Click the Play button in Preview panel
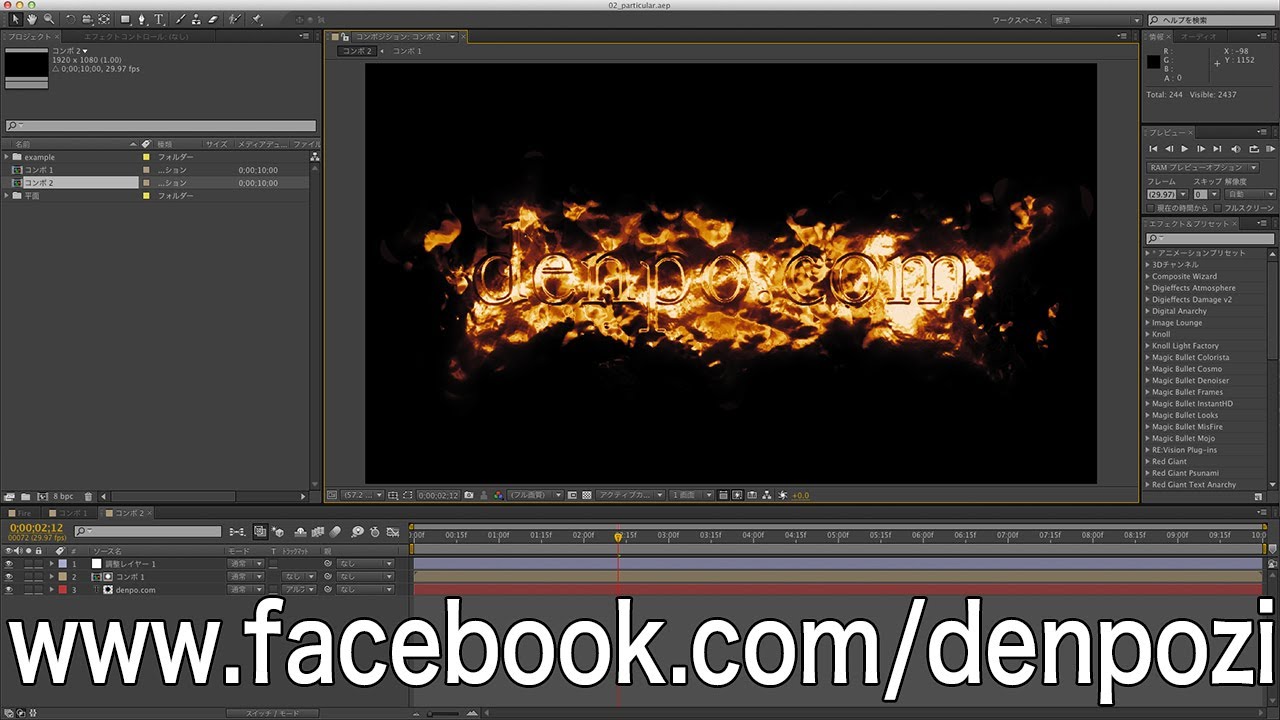 pyautogui.click(x=1184, y=149)
